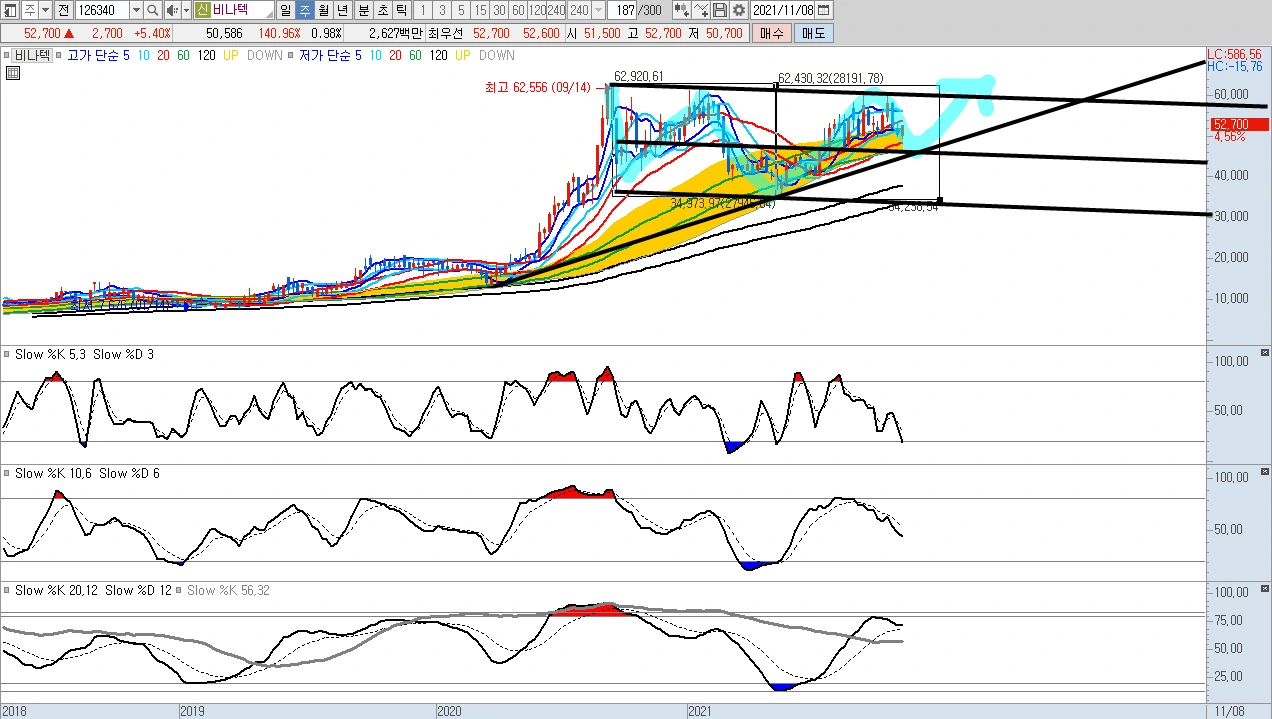1272x719 pixels.
Task: Choose the 120 interval button
Action: coord(537,10)
